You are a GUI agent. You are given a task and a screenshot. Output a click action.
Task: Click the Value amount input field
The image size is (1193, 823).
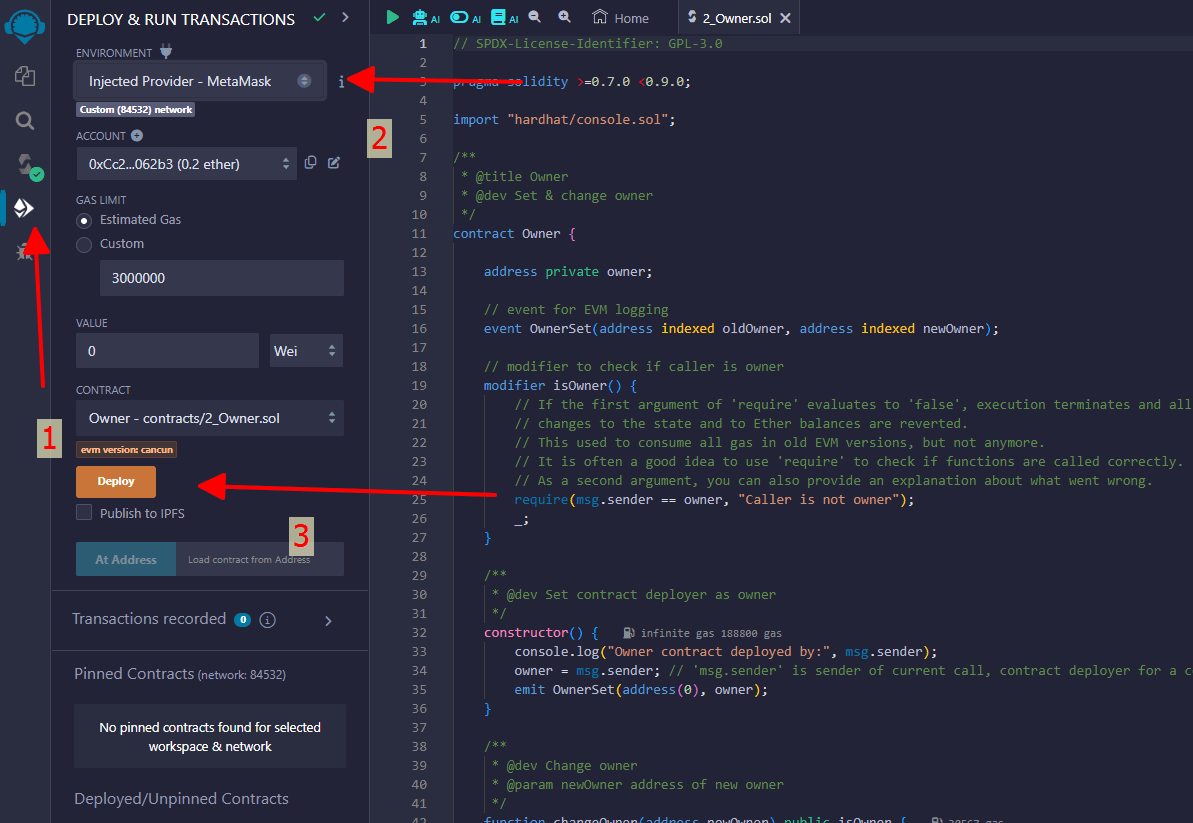[167, 351]
